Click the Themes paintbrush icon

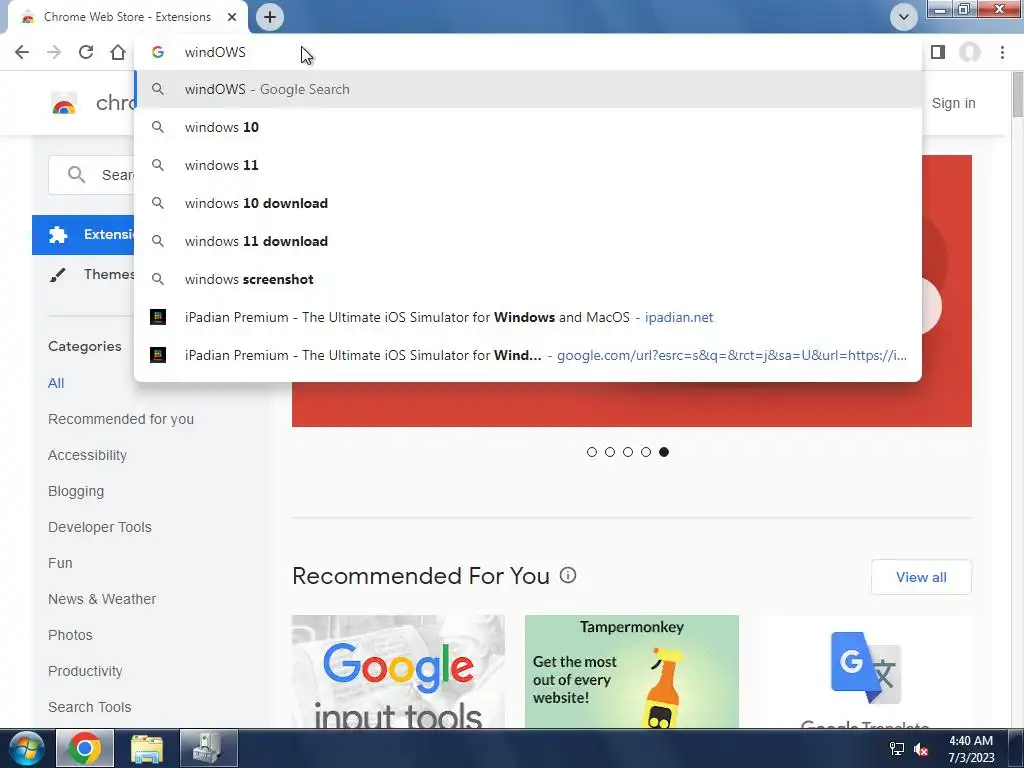[x=57, y=275]
